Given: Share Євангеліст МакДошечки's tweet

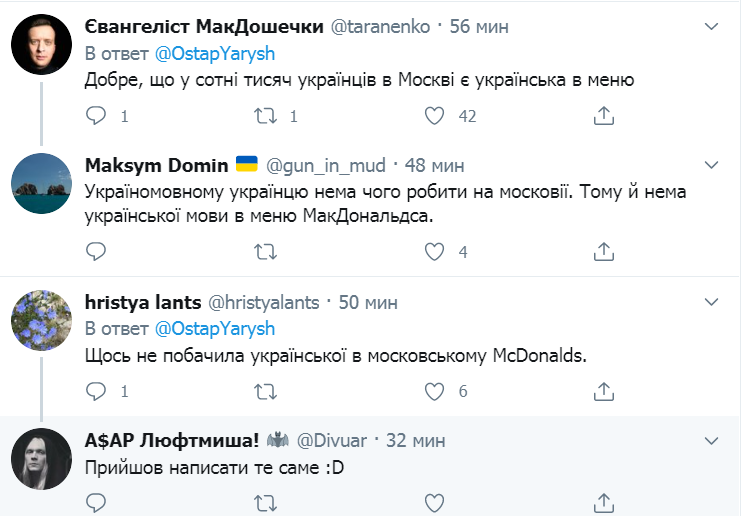Looking at the screenshot, I should coord(603,117).
